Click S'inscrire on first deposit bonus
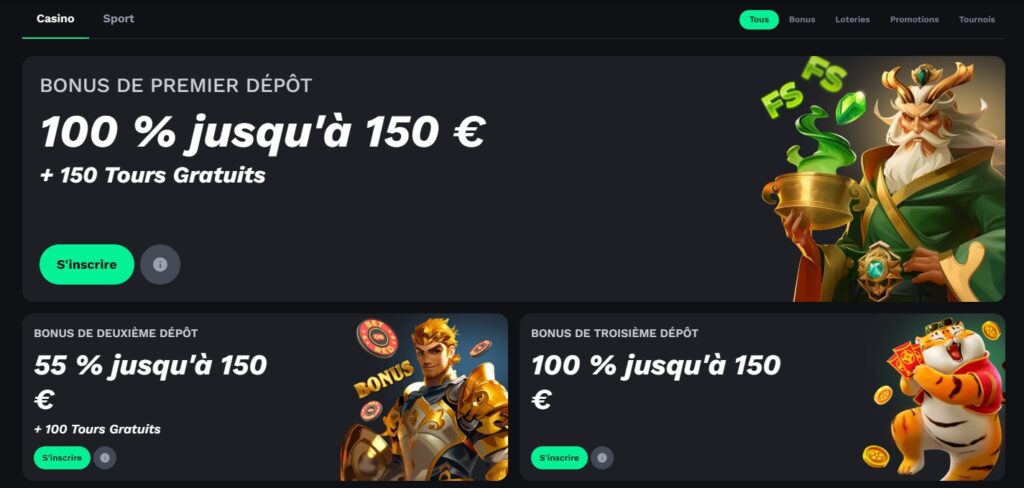 click(87, 265)
